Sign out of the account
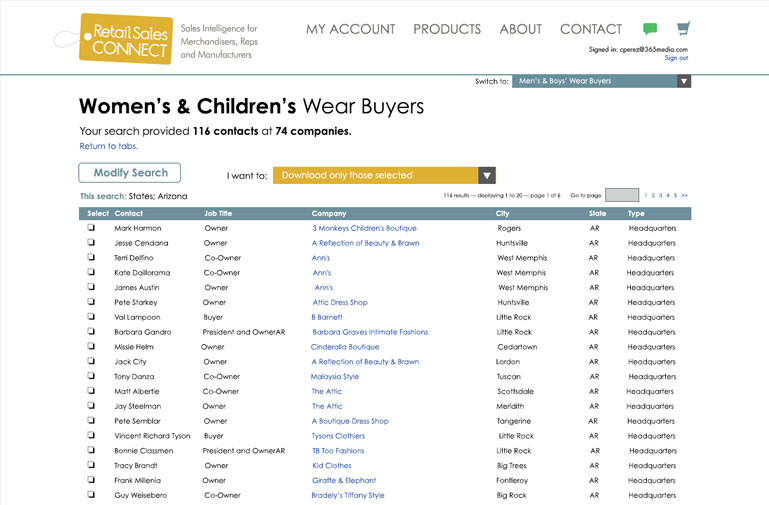This screenshot has height=505, width=769. [676, 58]
